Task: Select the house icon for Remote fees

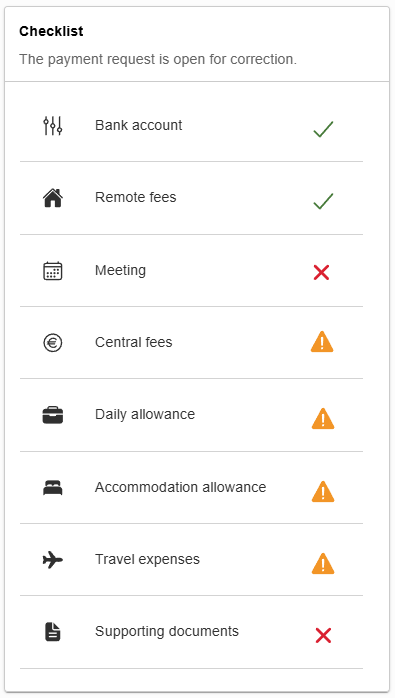Action: (53, 198)
